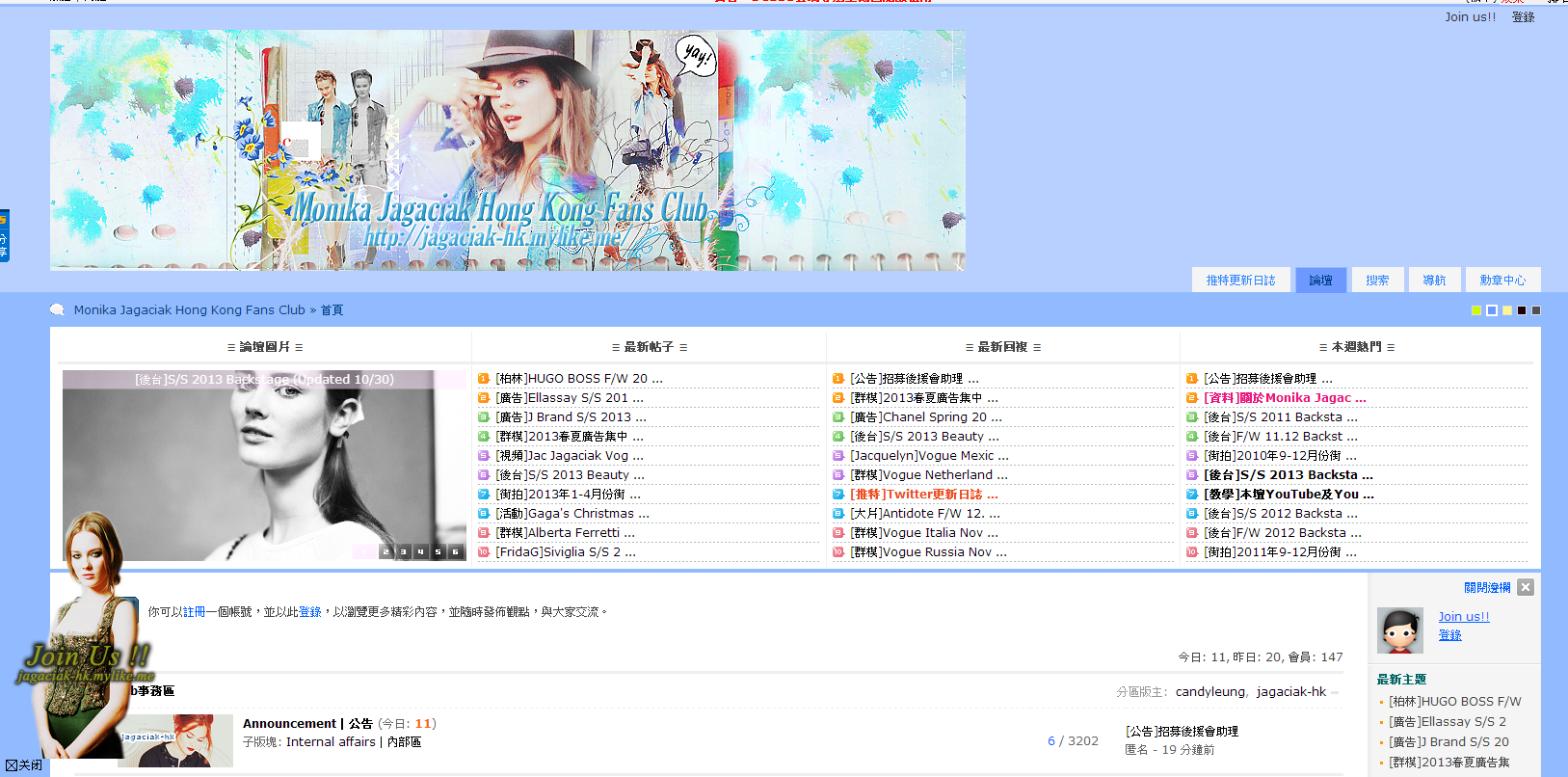Image resolution: width=1568 pixels, height=777 pixels.
Task: Click rank 1 icon beside [柏林]HUGO BOSS F/W 20
Action: 484,379
